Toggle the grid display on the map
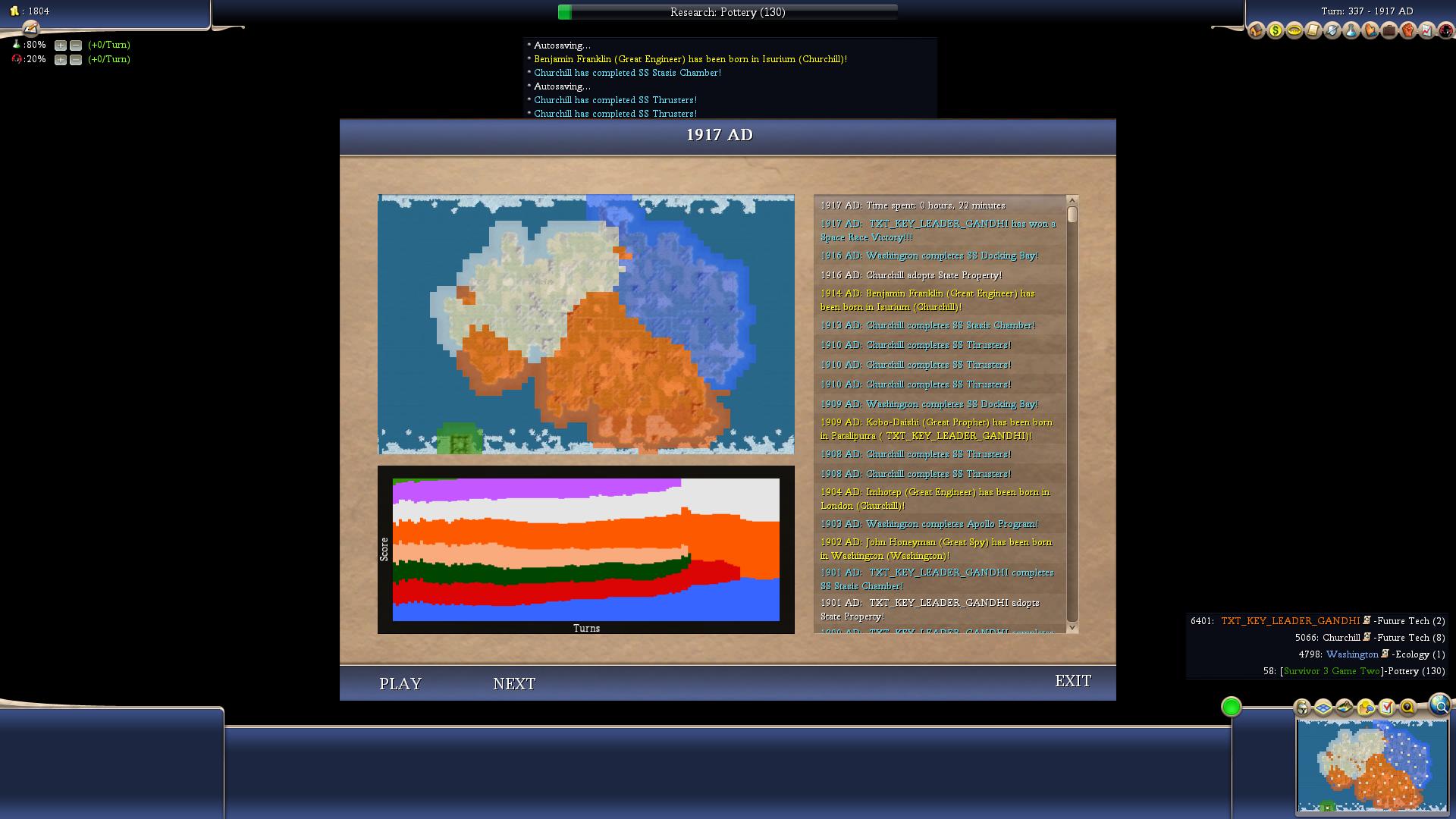This screenshot has width=1456, height=819. click(x=1323, y=708)
